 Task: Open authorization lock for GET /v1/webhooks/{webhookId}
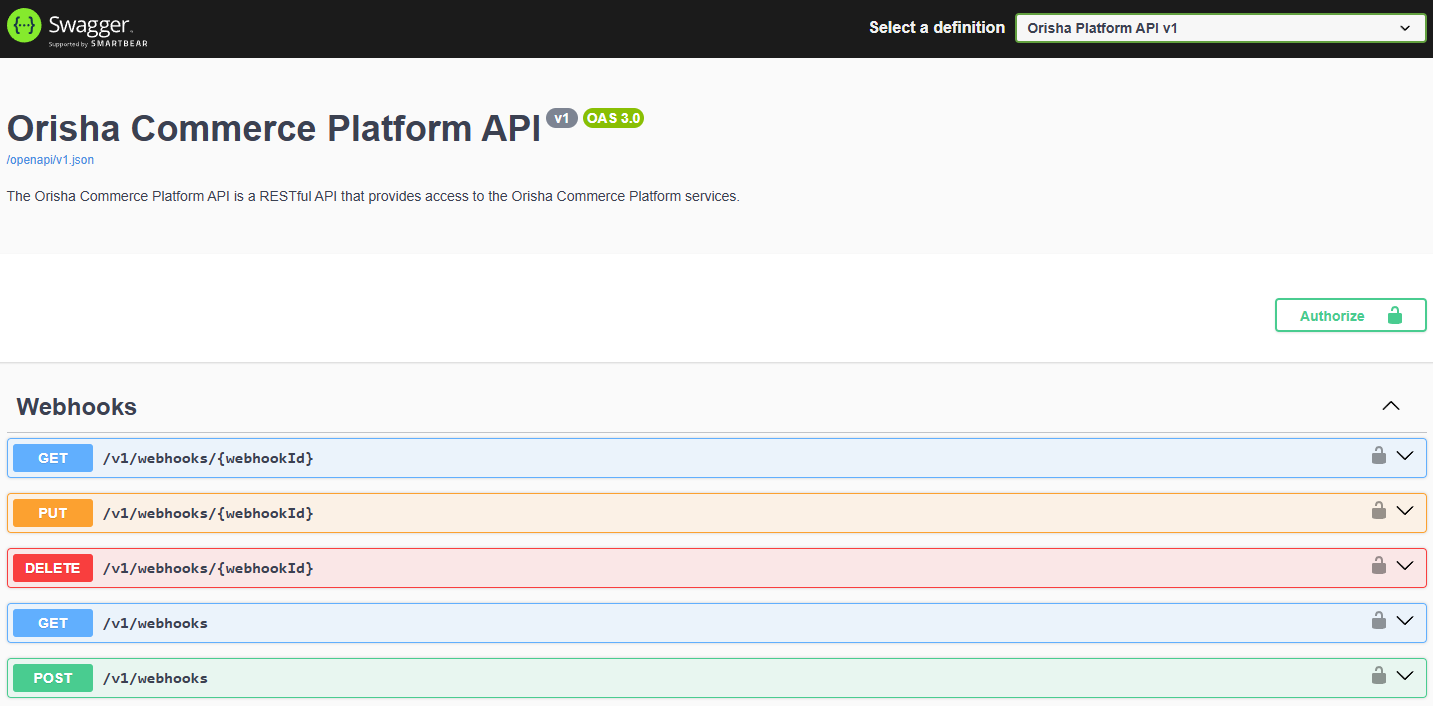[1379, 455]
